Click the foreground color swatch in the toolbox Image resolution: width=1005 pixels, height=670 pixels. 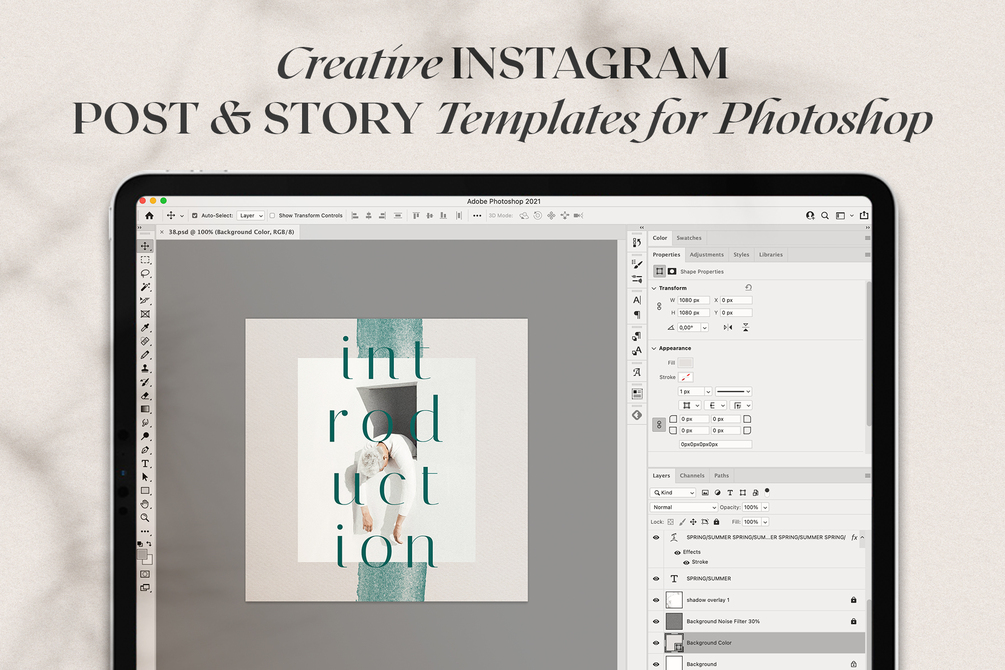pyautogui.click(x=142, y=554)
